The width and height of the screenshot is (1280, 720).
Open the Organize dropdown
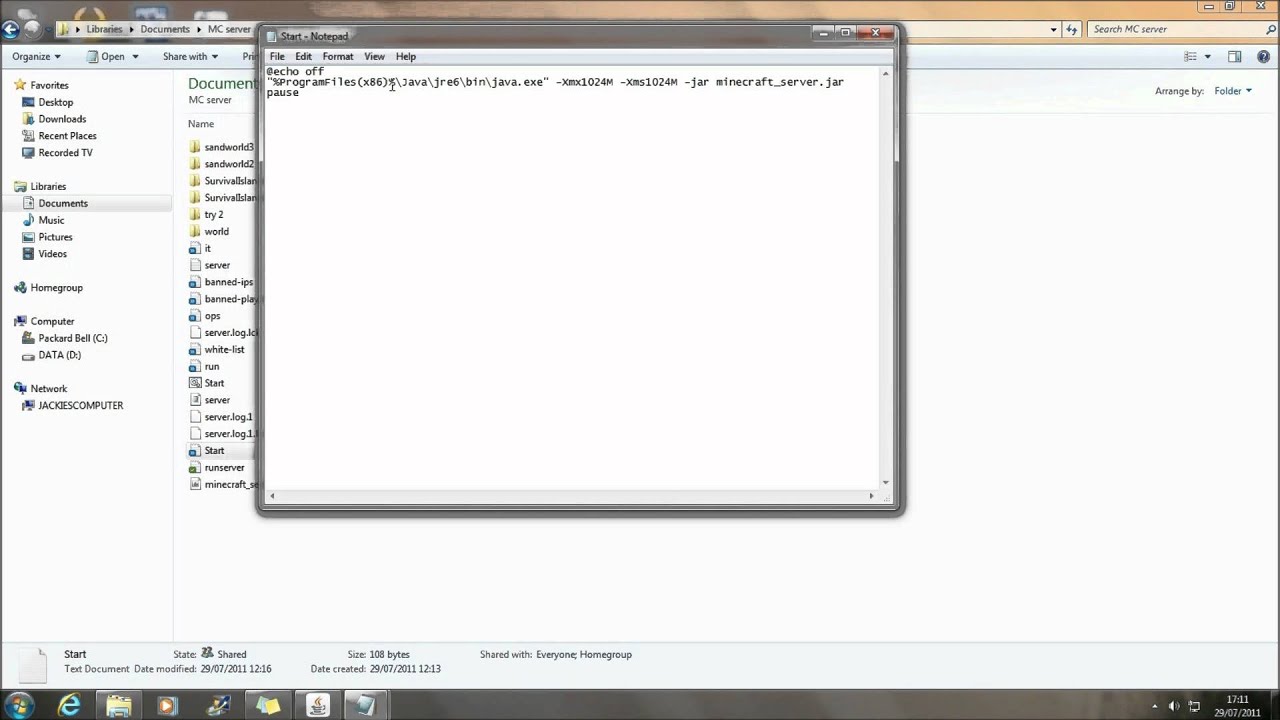(x=36, y=57)
